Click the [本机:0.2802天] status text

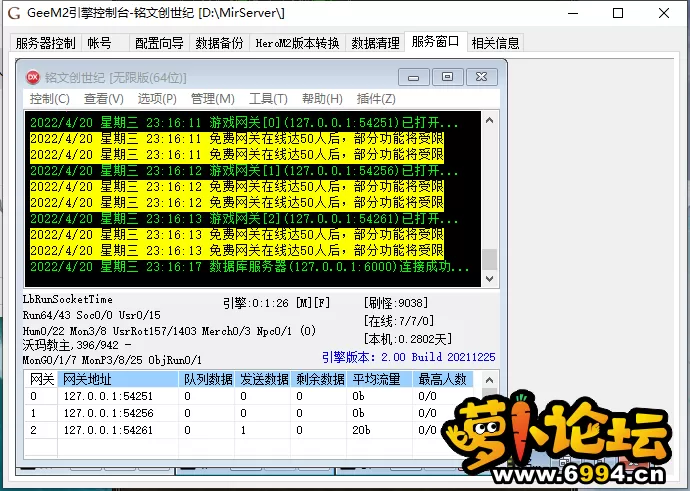coord(407,339)
